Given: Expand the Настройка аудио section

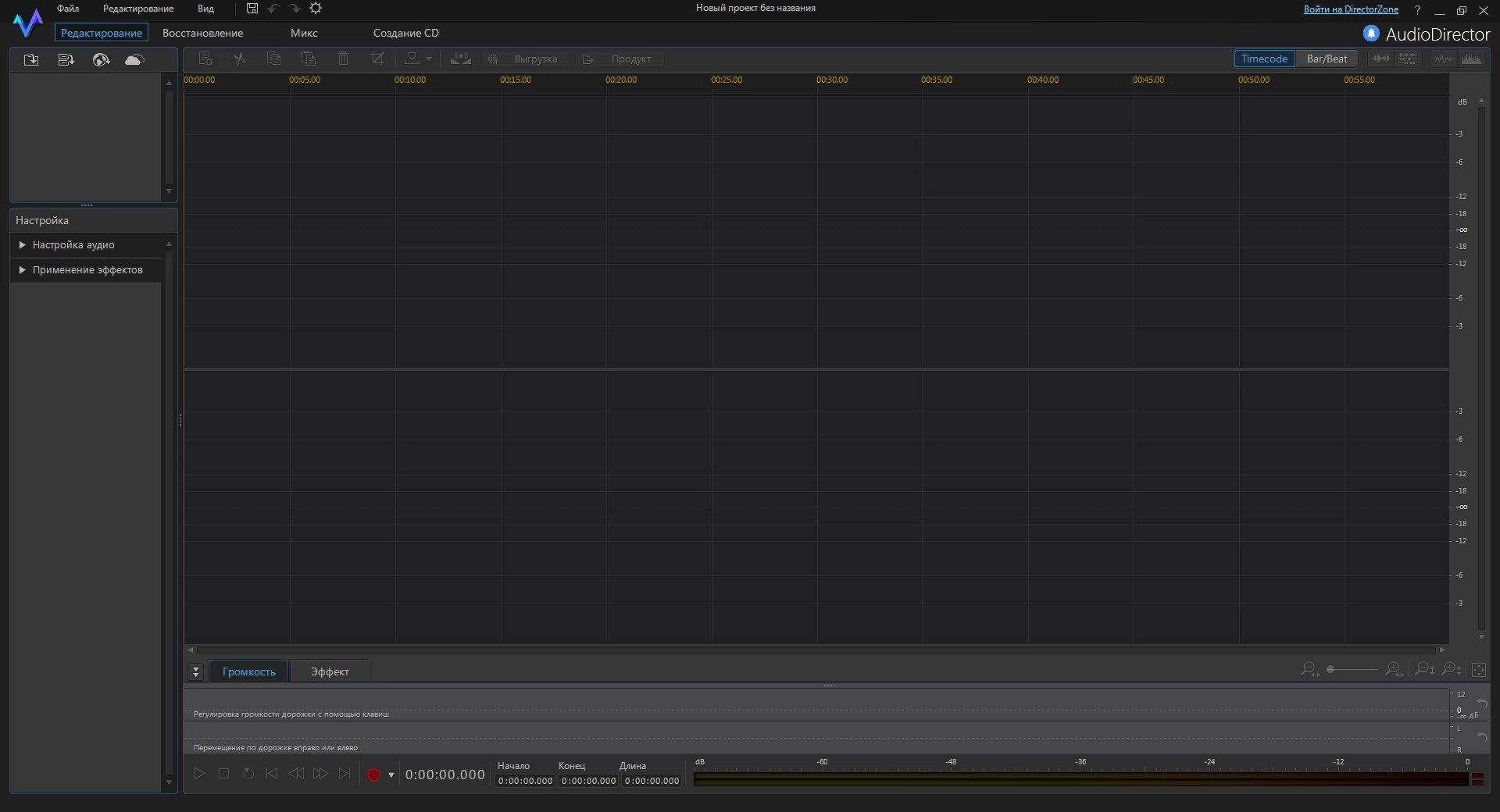Looking at the screenshot, I should [x=86, y=244].
